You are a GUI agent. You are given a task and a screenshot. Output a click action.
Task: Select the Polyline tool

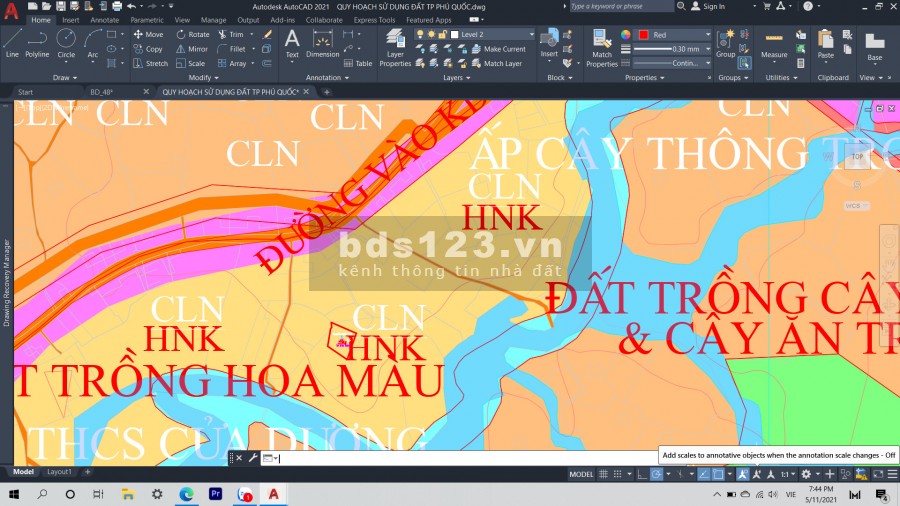click(x=37, y=43)
